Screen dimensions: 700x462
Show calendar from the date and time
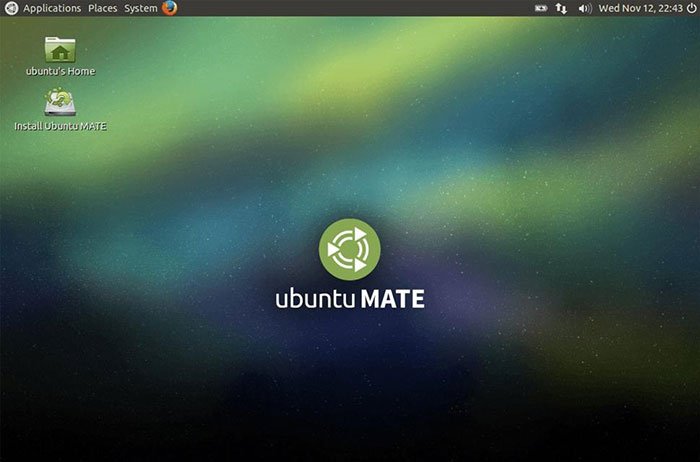[640, 8]
